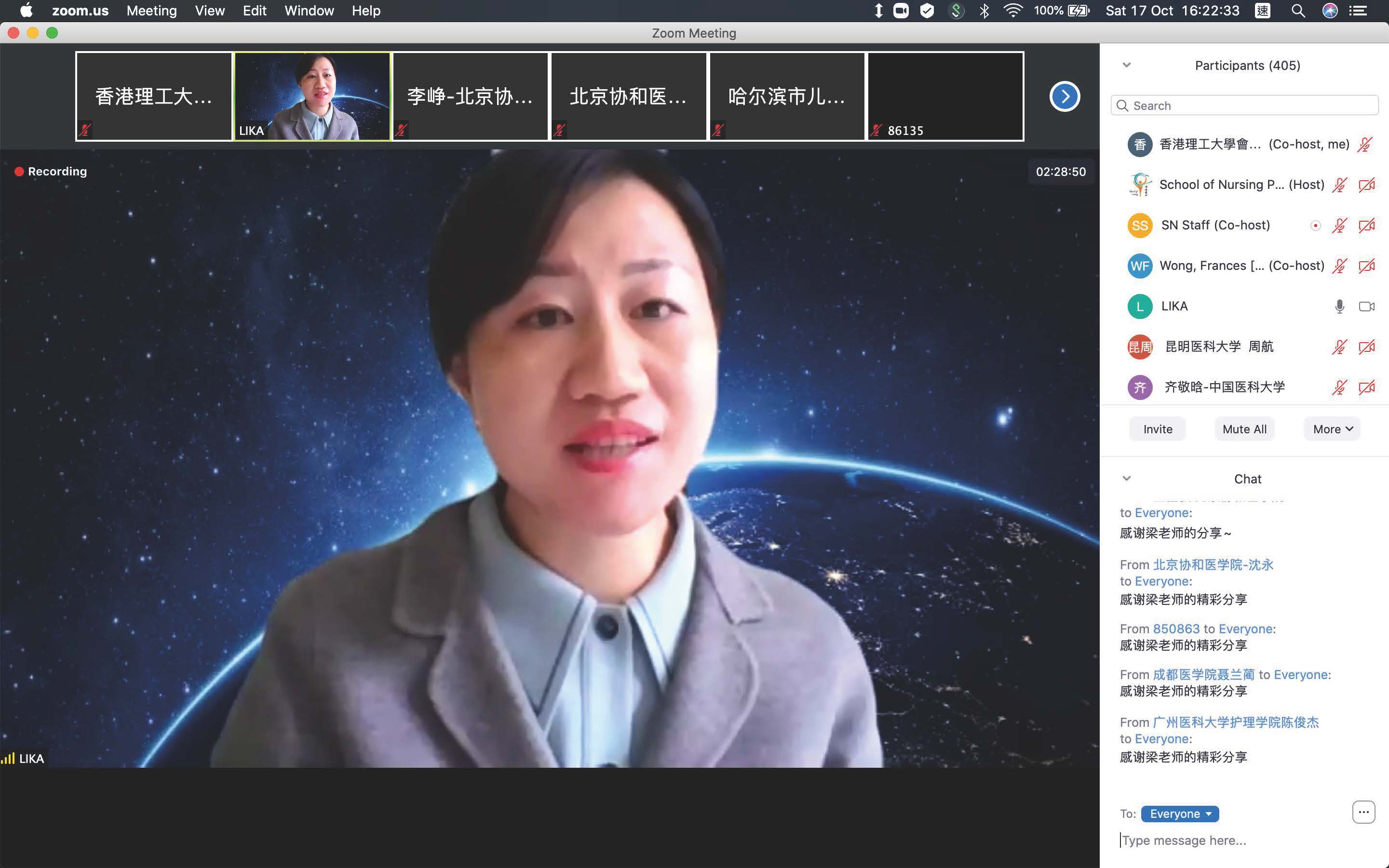Collapse the Participants panel chevron
The width and height of the screenshot is (1389, 868).
(1127, 65)
